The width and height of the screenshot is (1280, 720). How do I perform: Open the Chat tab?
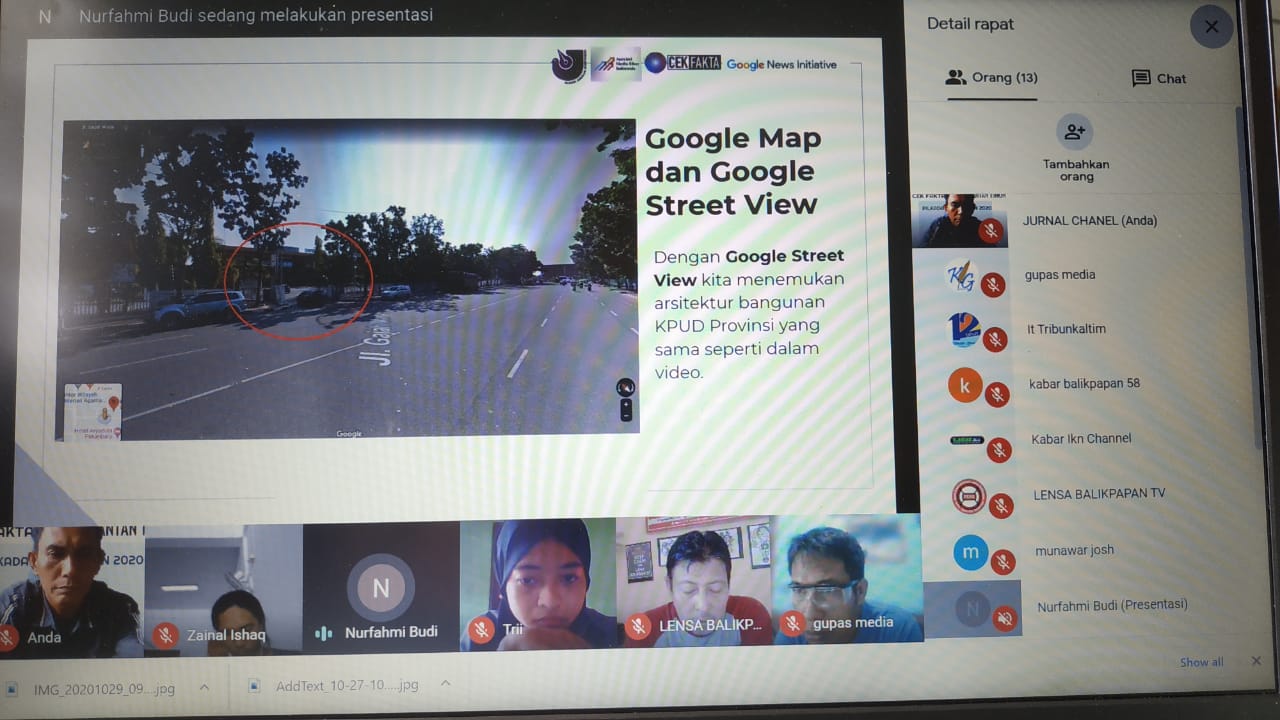(x=1158, y=78)
